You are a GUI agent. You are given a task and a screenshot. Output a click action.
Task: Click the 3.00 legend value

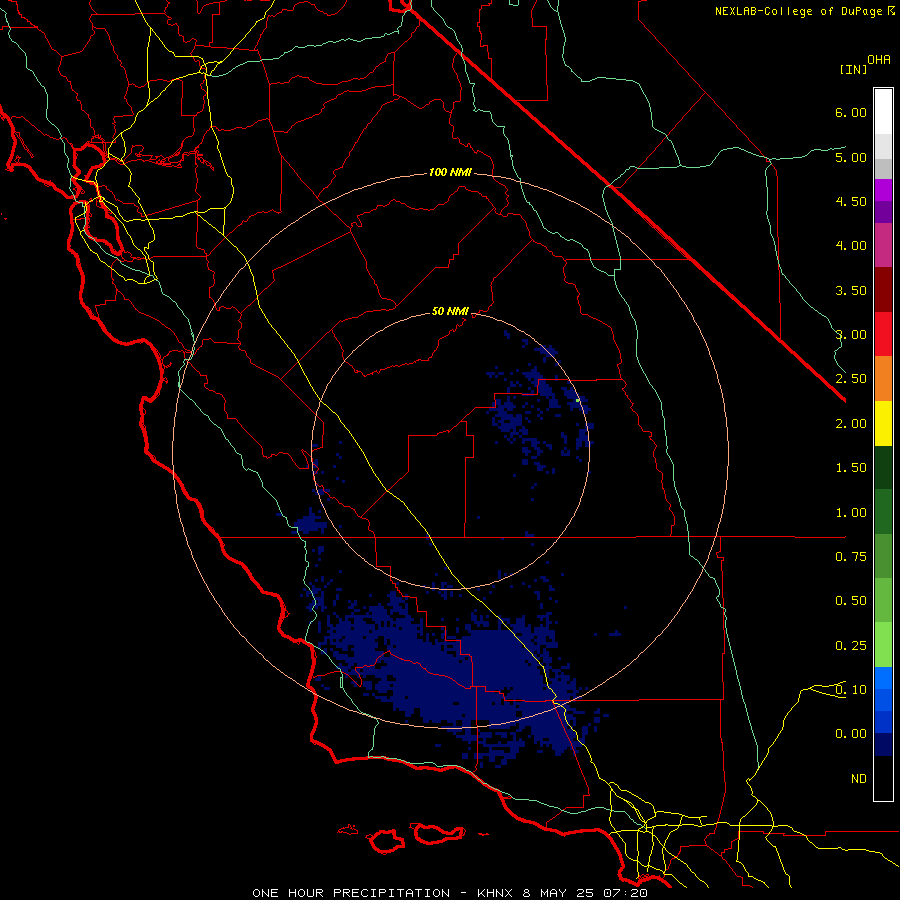tap(851, 335)
